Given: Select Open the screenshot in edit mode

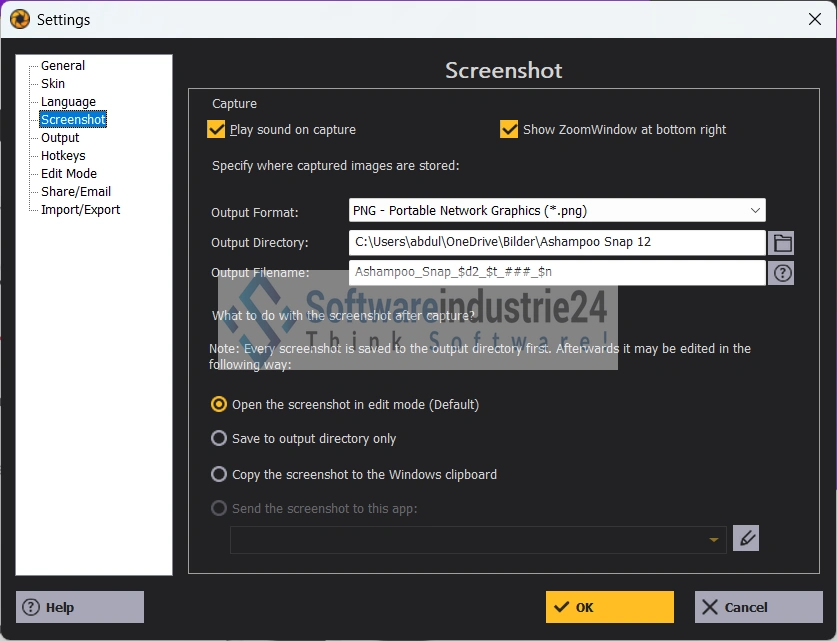Looking at the screenshot, I should [219, 405].
